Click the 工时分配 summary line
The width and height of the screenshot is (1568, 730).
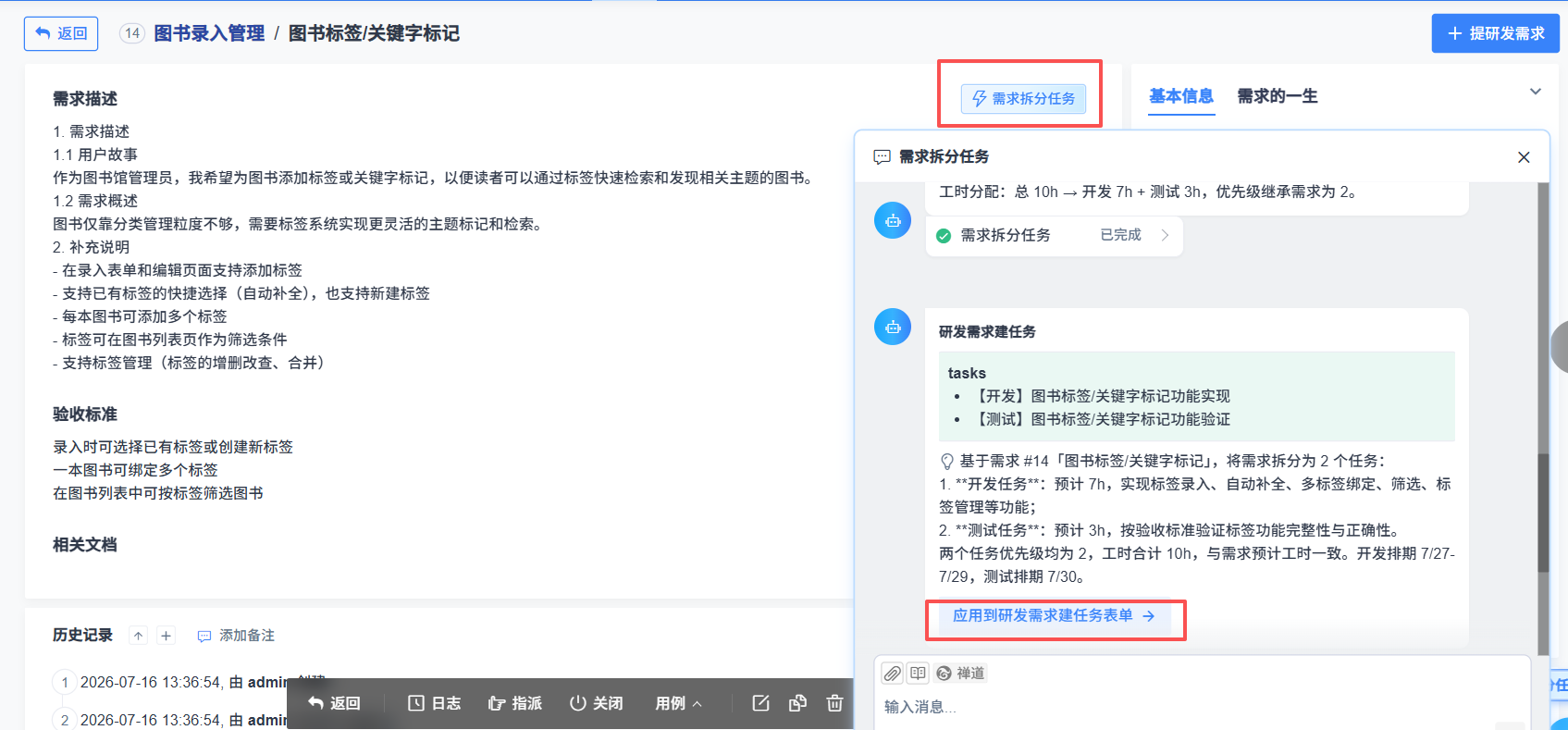[x=1148, y=192]
